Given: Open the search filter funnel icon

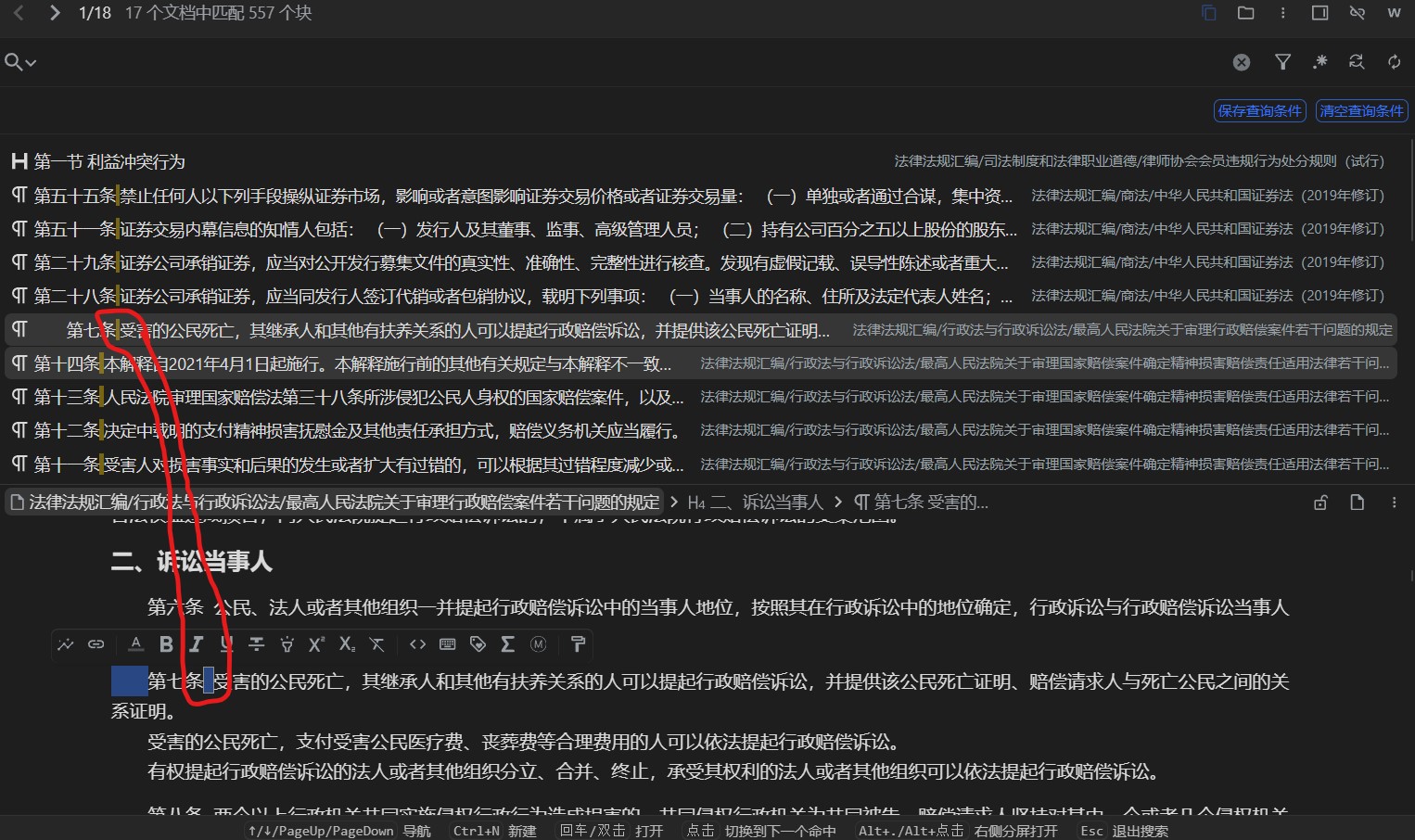Looking at the screenshot, I should tap(1283, 62).
